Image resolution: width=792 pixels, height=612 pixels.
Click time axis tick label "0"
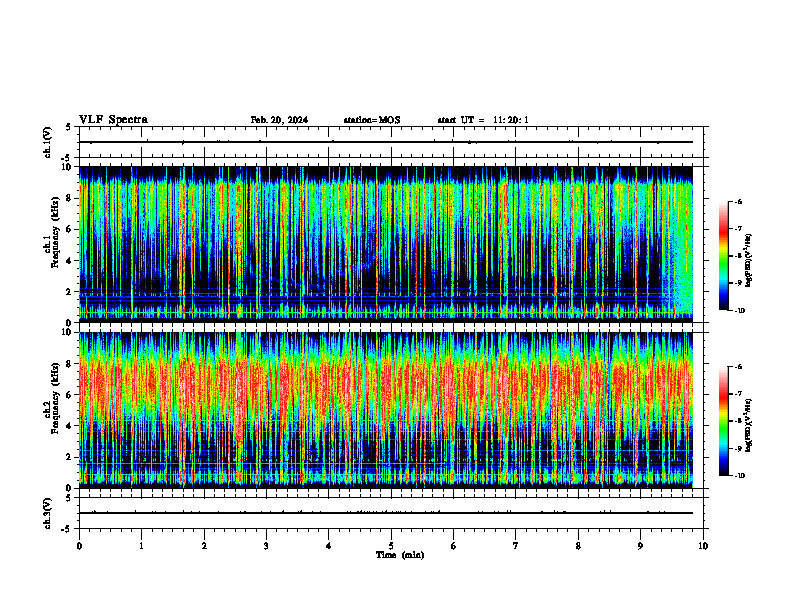point(79,546)
